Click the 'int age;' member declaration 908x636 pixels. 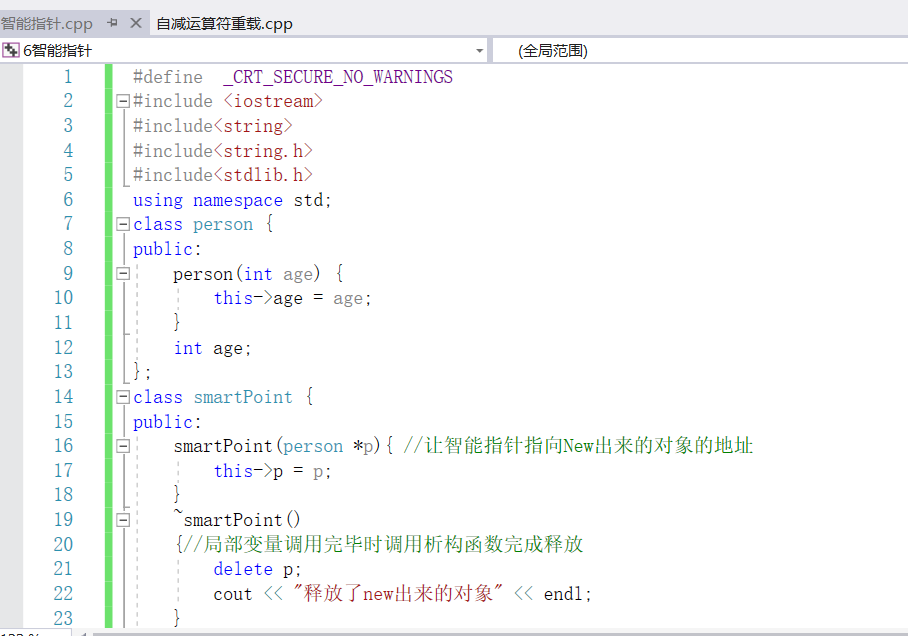pos(213,348)
